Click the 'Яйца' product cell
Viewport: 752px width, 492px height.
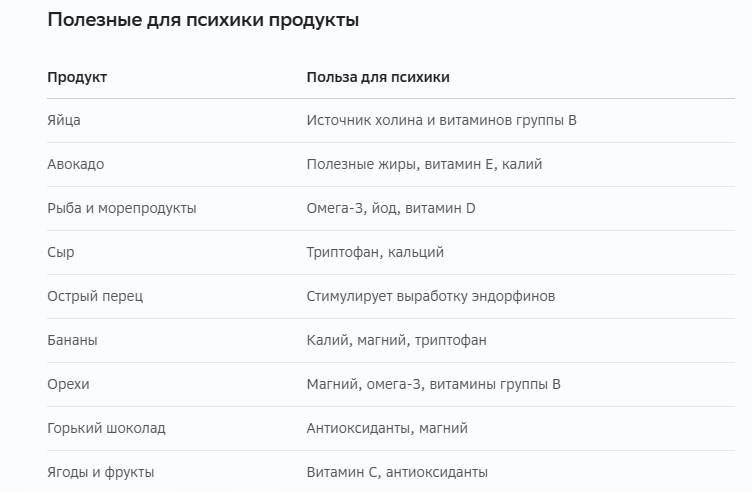64,120
